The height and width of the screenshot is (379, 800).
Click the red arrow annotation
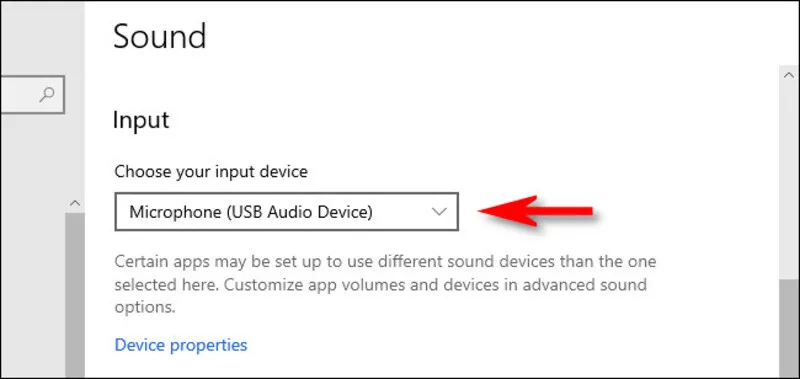pyautogui.click(x=535, y=210)
